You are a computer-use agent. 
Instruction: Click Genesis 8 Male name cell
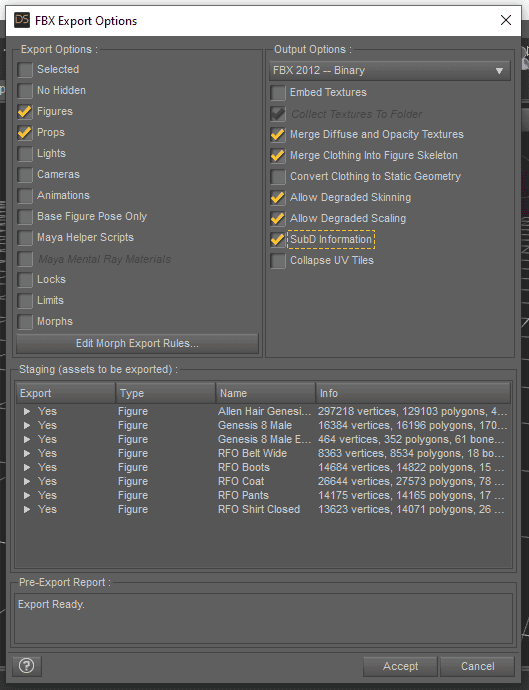tap(255, 426)
